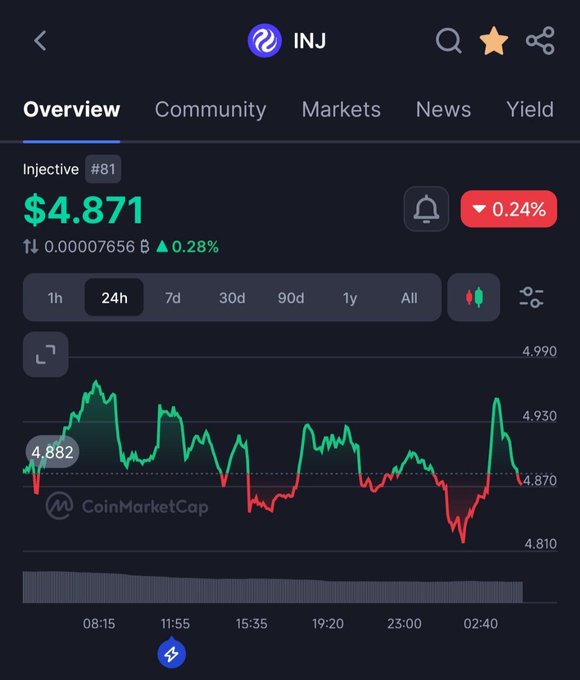Tap the BTC price swap arrows icon
580x680 pixels.
tap(31, 247)
